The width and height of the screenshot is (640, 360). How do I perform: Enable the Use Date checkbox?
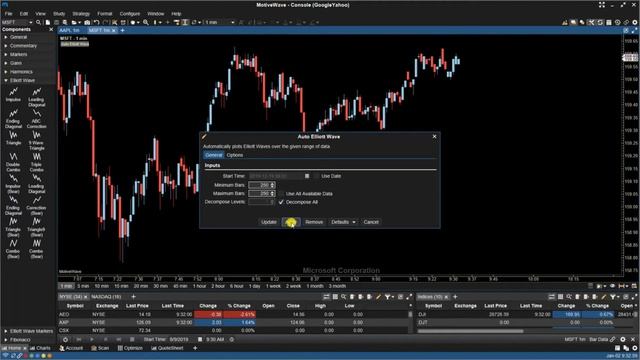click(317, 176)
